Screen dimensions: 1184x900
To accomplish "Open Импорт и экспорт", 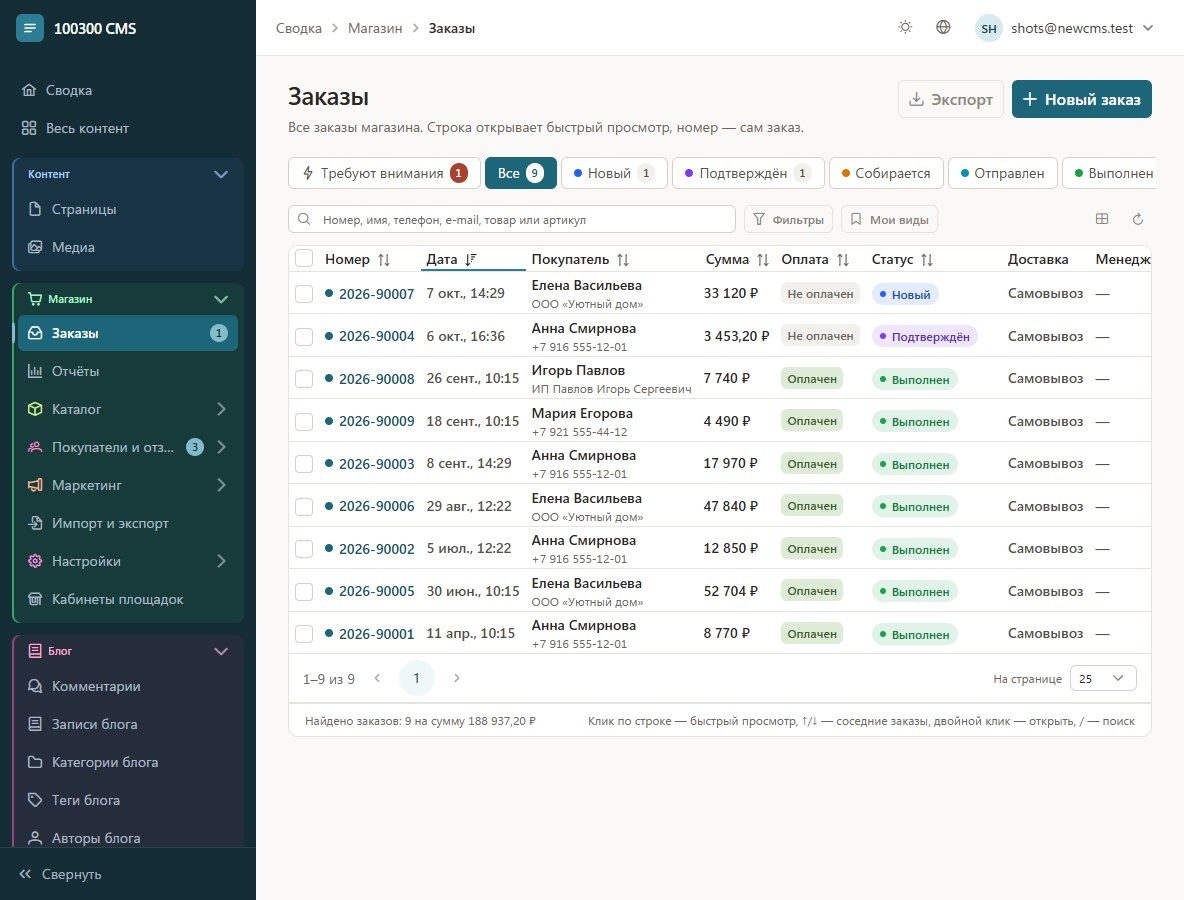I will coord(128,523).
